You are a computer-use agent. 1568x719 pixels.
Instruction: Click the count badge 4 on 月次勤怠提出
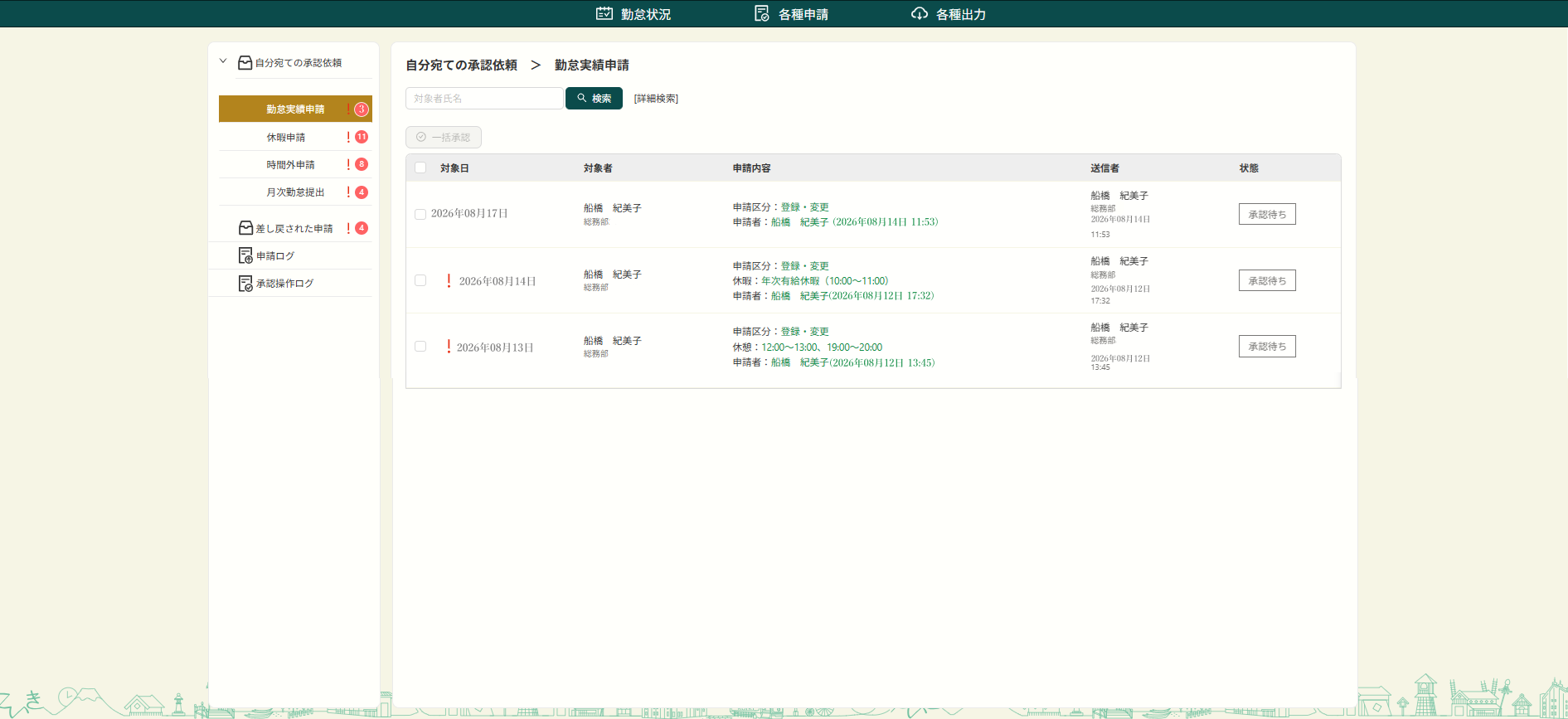click(x=362, y=192)
